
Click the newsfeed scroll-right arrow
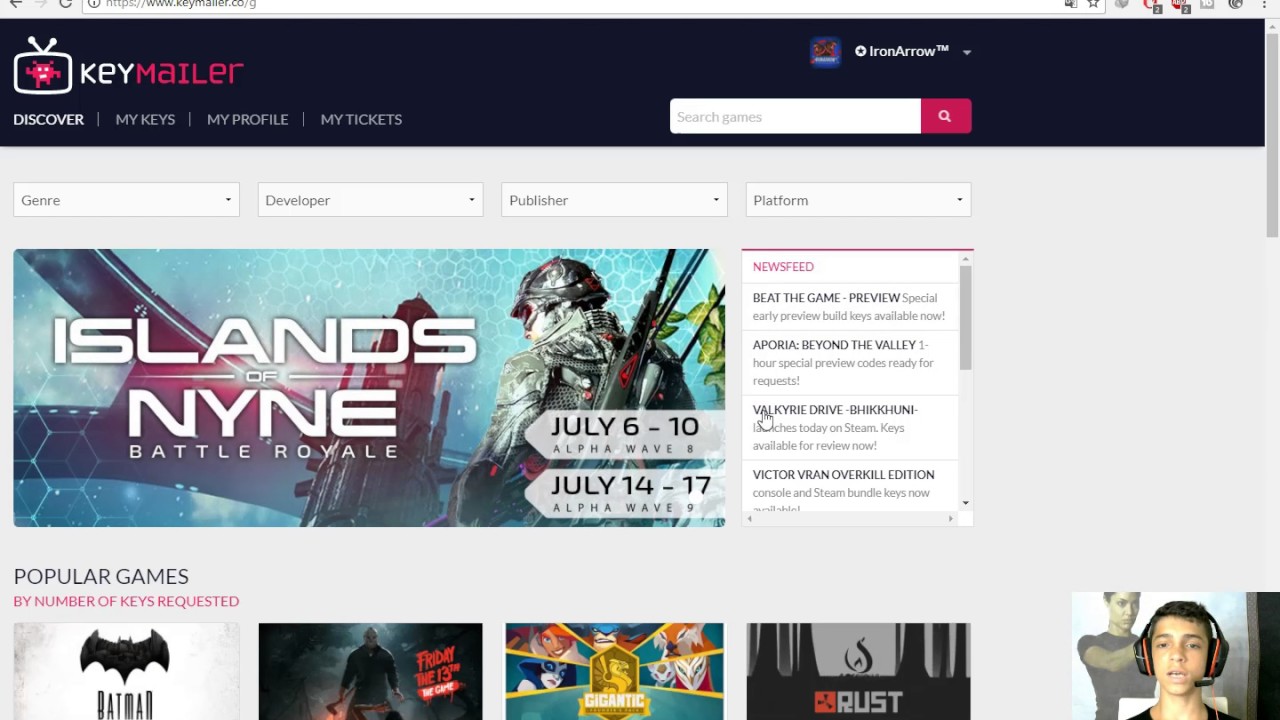coord(950,518)
